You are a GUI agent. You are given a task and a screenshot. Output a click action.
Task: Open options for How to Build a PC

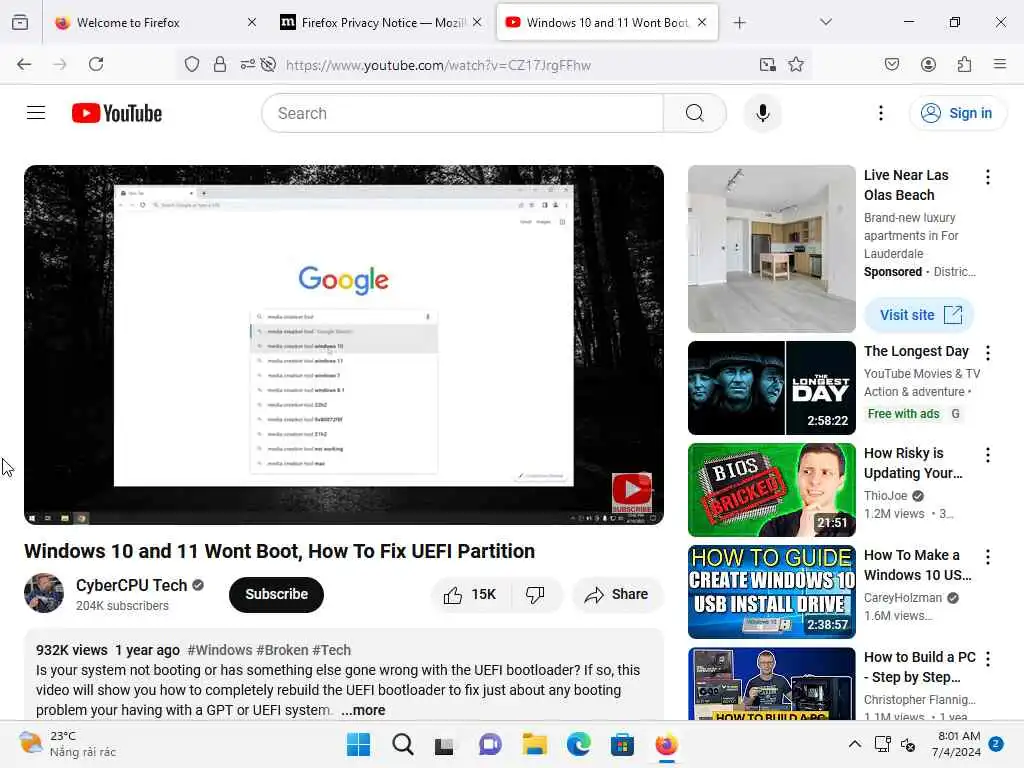pyautogui.click(x=987, y=659)
